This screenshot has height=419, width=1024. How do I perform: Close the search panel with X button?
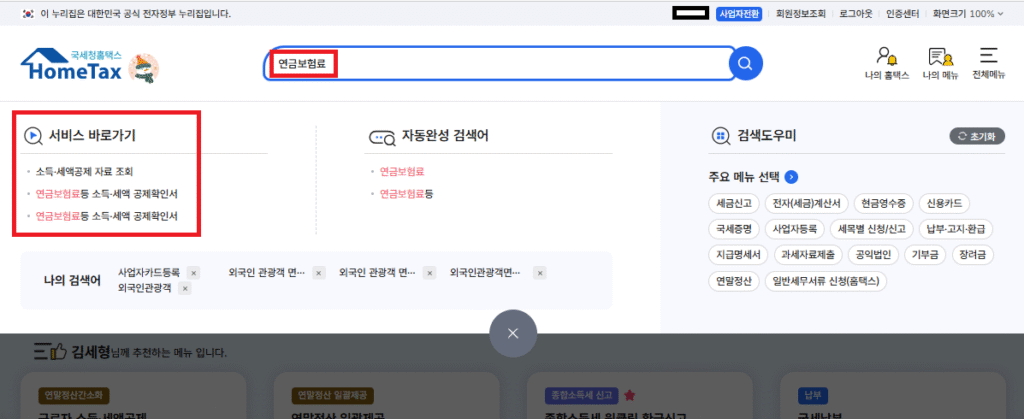513,333
